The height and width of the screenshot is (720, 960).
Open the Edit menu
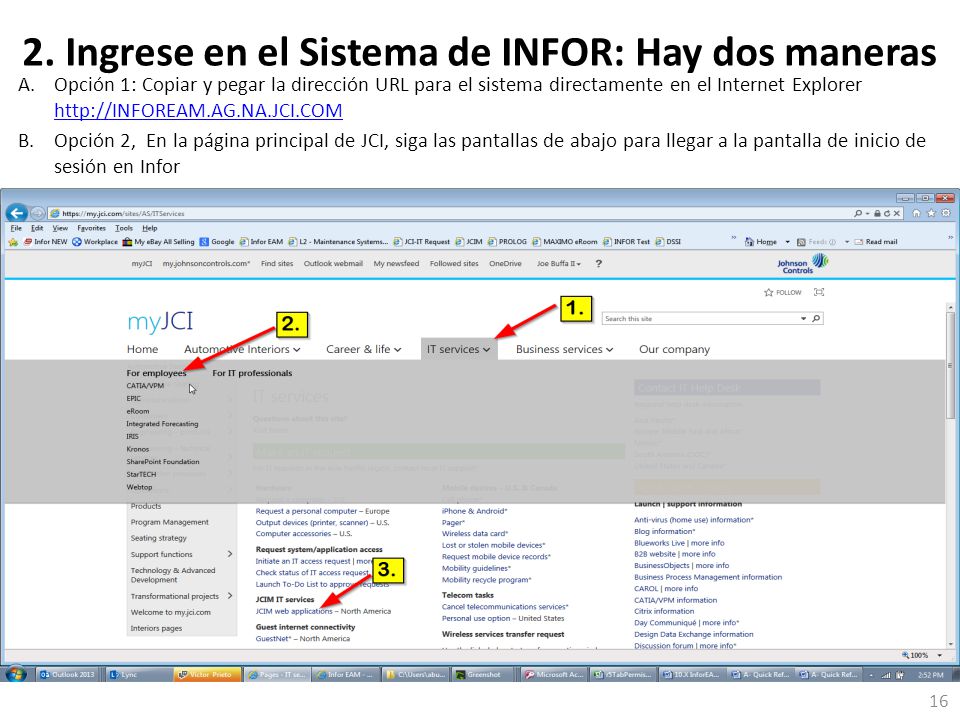click(37, 228)
